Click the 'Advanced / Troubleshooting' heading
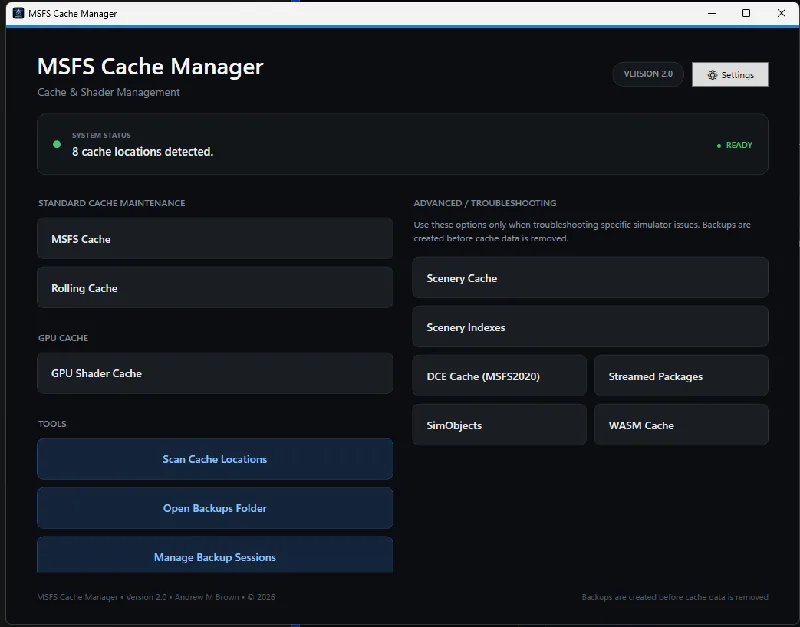 tap(485, 203)
